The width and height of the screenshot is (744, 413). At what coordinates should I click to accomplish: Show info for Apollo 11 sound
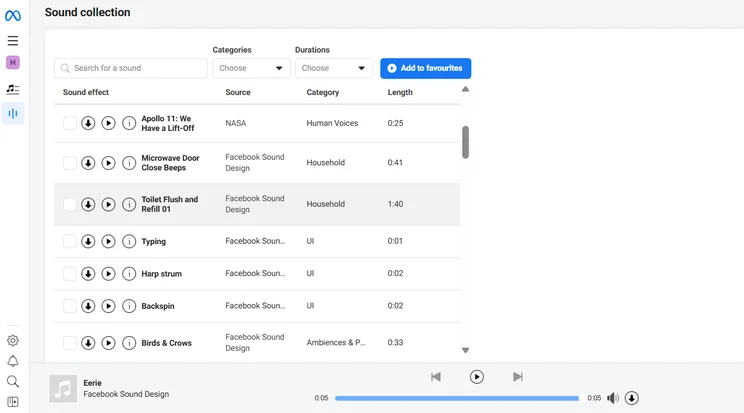129,123
